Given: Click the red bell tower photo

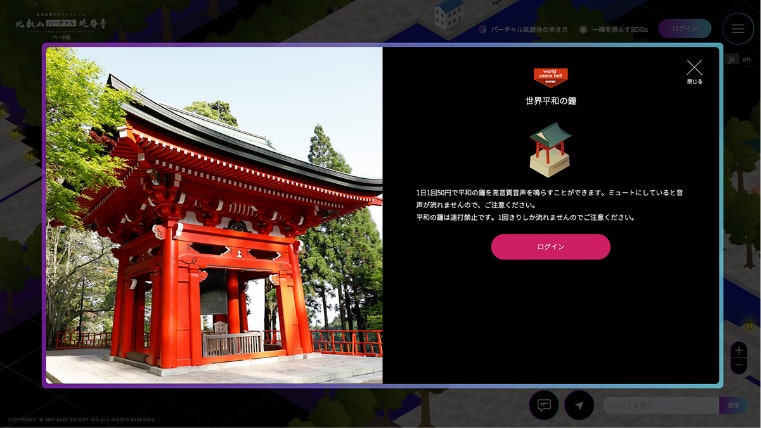Looking at the screenshot, I should [x=214, y=215].
